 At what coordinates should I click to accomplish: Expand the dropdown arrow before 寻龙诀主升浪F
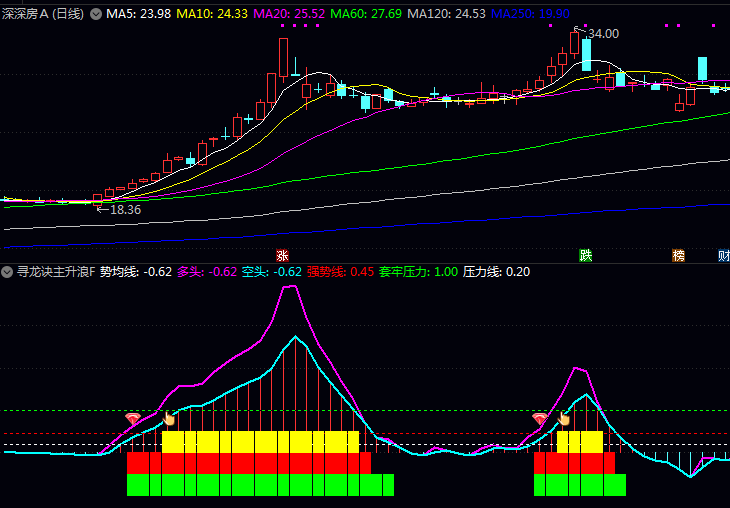pyautogui.click(x=7, y=272)
